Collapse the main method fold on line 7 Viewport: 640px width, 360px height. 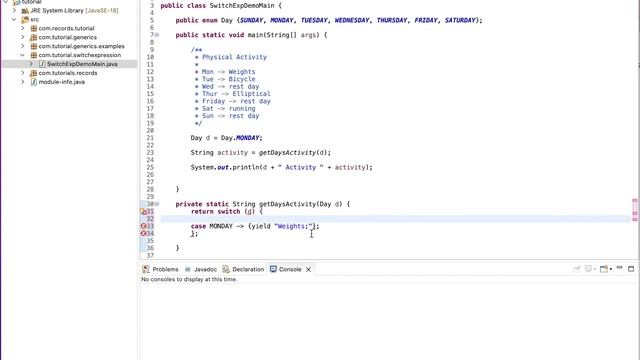pos(157,35)
